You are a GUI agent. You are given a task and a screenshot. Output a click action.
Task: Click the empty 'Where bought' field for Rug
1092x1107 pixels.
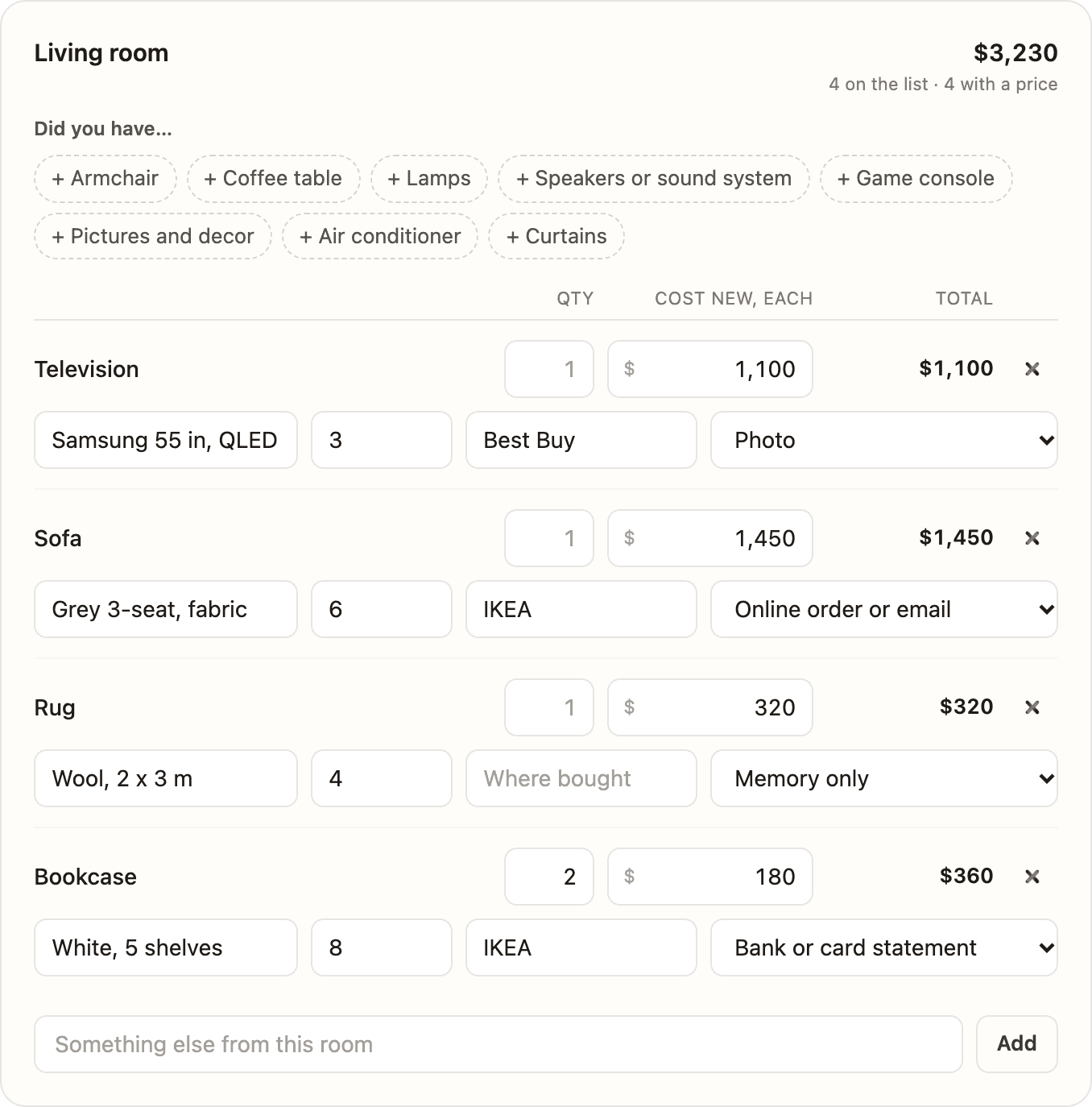pos(581,778)
